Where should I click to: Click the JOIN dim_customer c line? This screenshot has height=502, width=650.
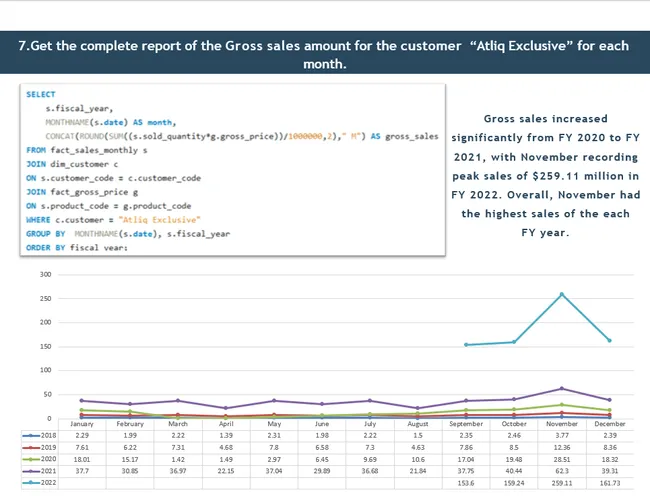point(72,164)
